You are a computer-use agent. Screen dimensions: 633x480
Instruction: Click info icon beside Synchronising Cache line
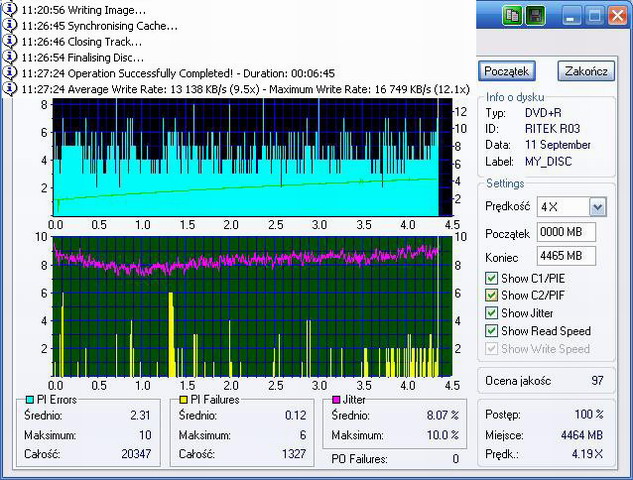tap(10, 25)
